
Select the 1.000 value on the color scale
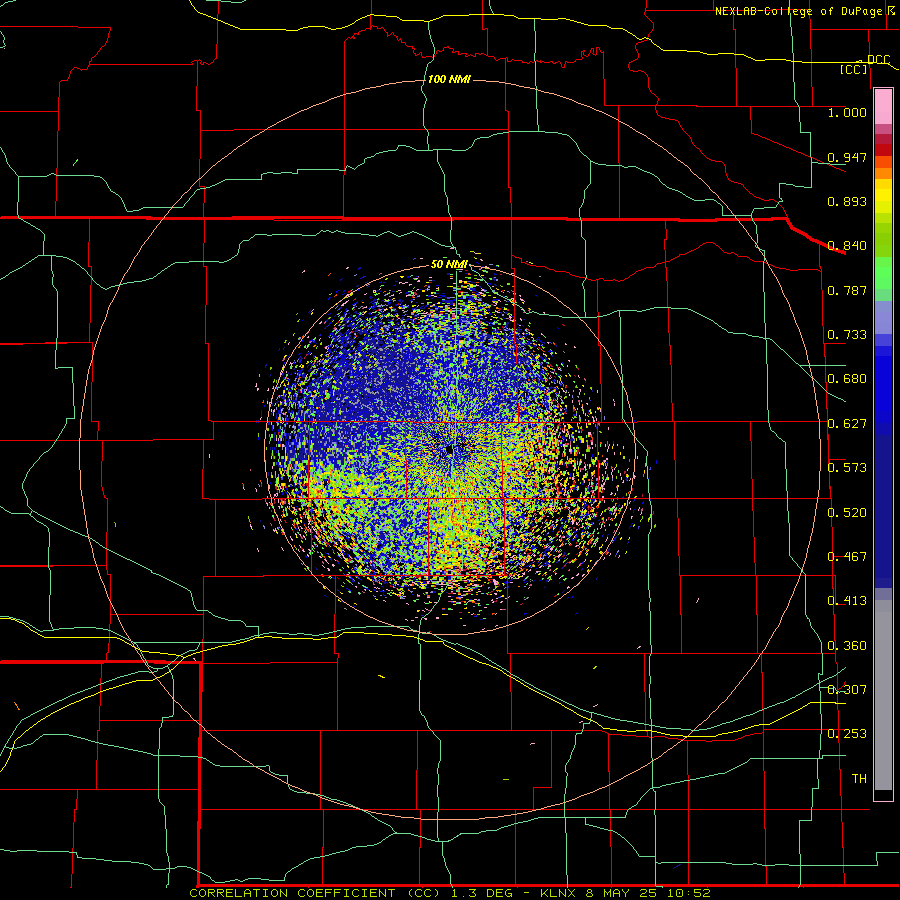pyautogui.click(x=847, y=112)
